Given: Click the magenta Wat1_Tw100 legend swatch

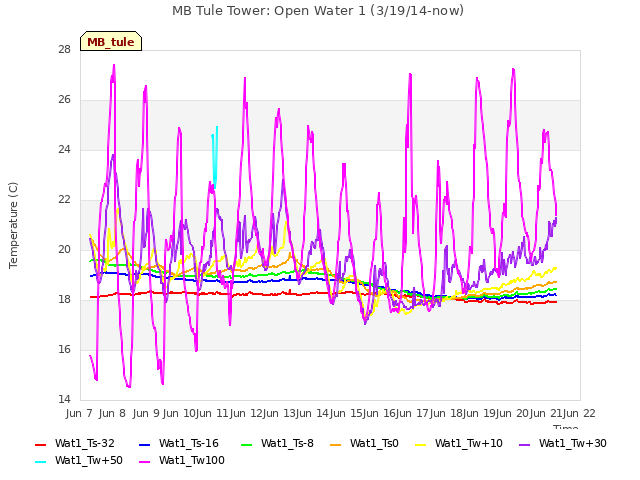Looking at the screenshot, I should click(x=144, y=462).
